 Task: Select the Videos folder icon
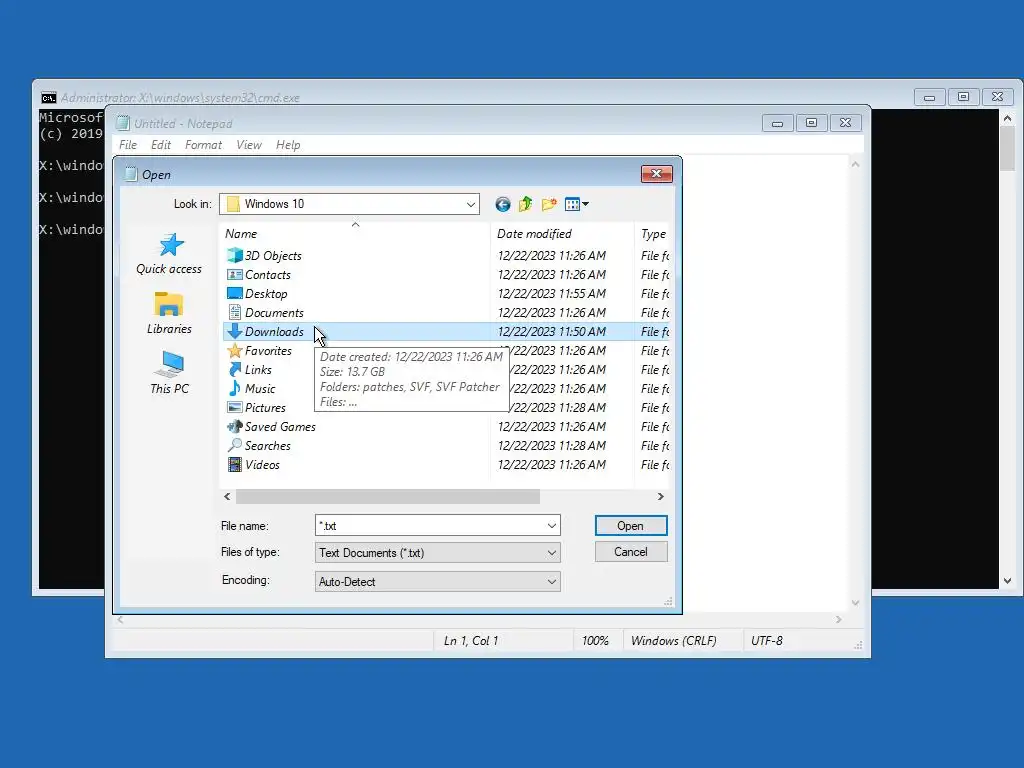pyautogui.click(x=234, y=464)
